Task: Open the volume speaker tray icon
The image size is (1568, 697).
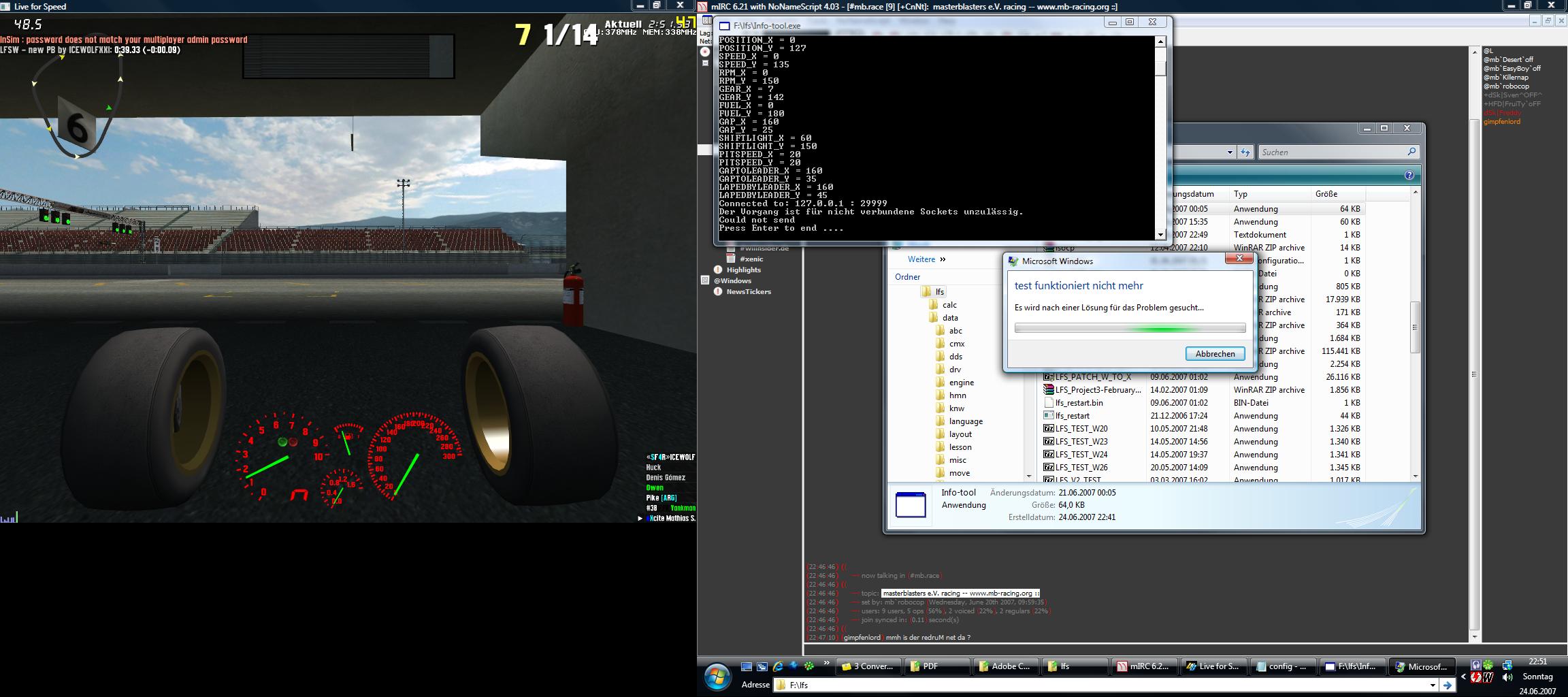Action: pyautogui.click(x=1507, y=677)
